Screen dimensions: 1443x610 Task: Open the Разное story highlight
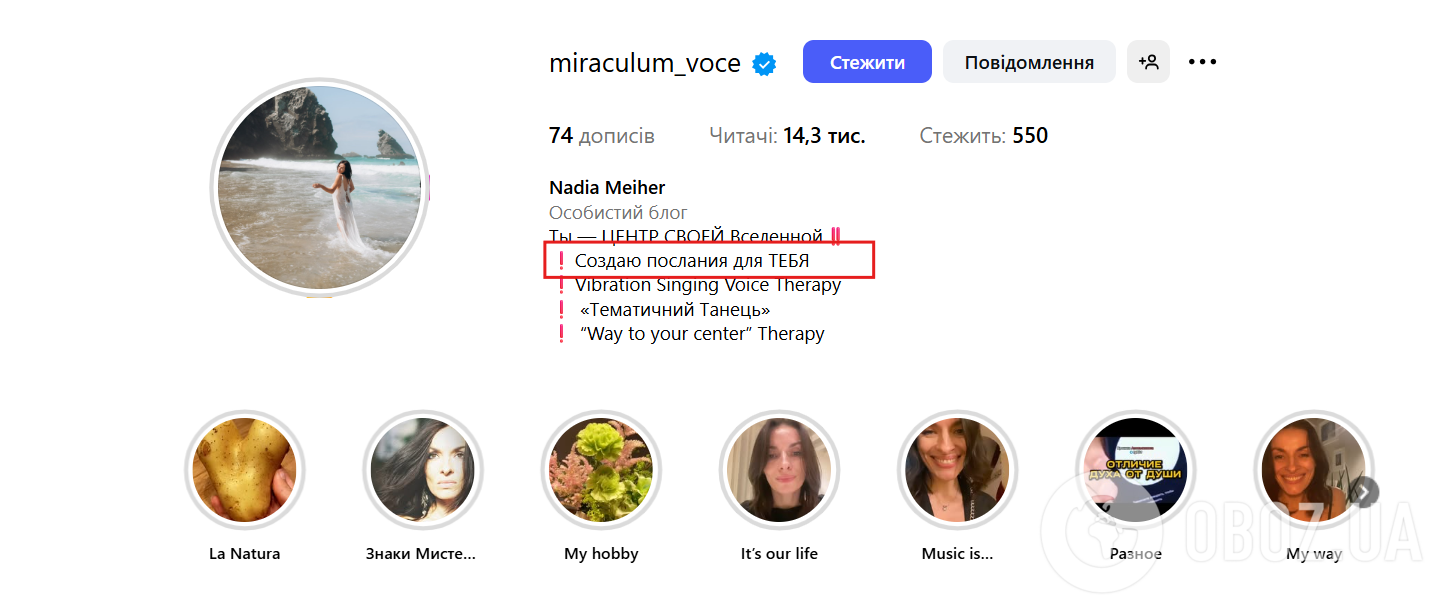(1135, 470)
